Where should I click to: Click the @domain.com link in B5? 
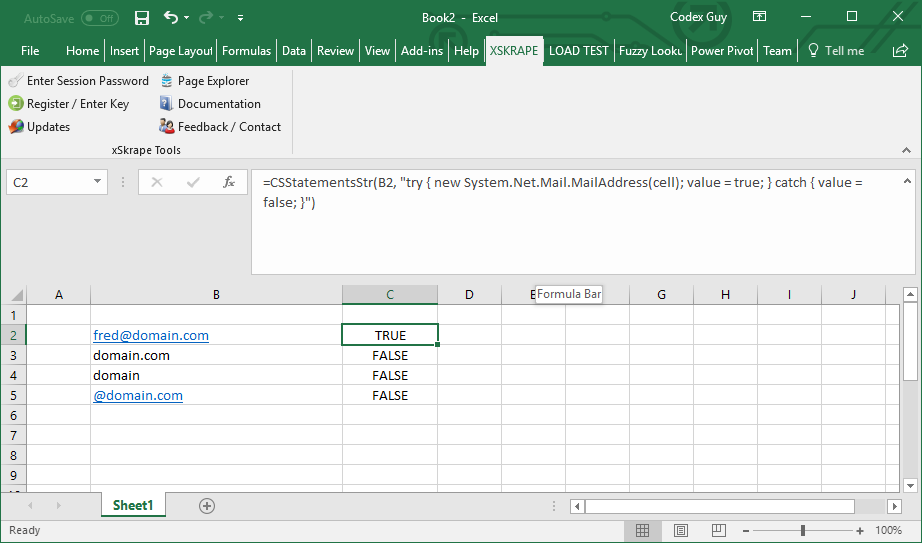(x=138, y=395)
